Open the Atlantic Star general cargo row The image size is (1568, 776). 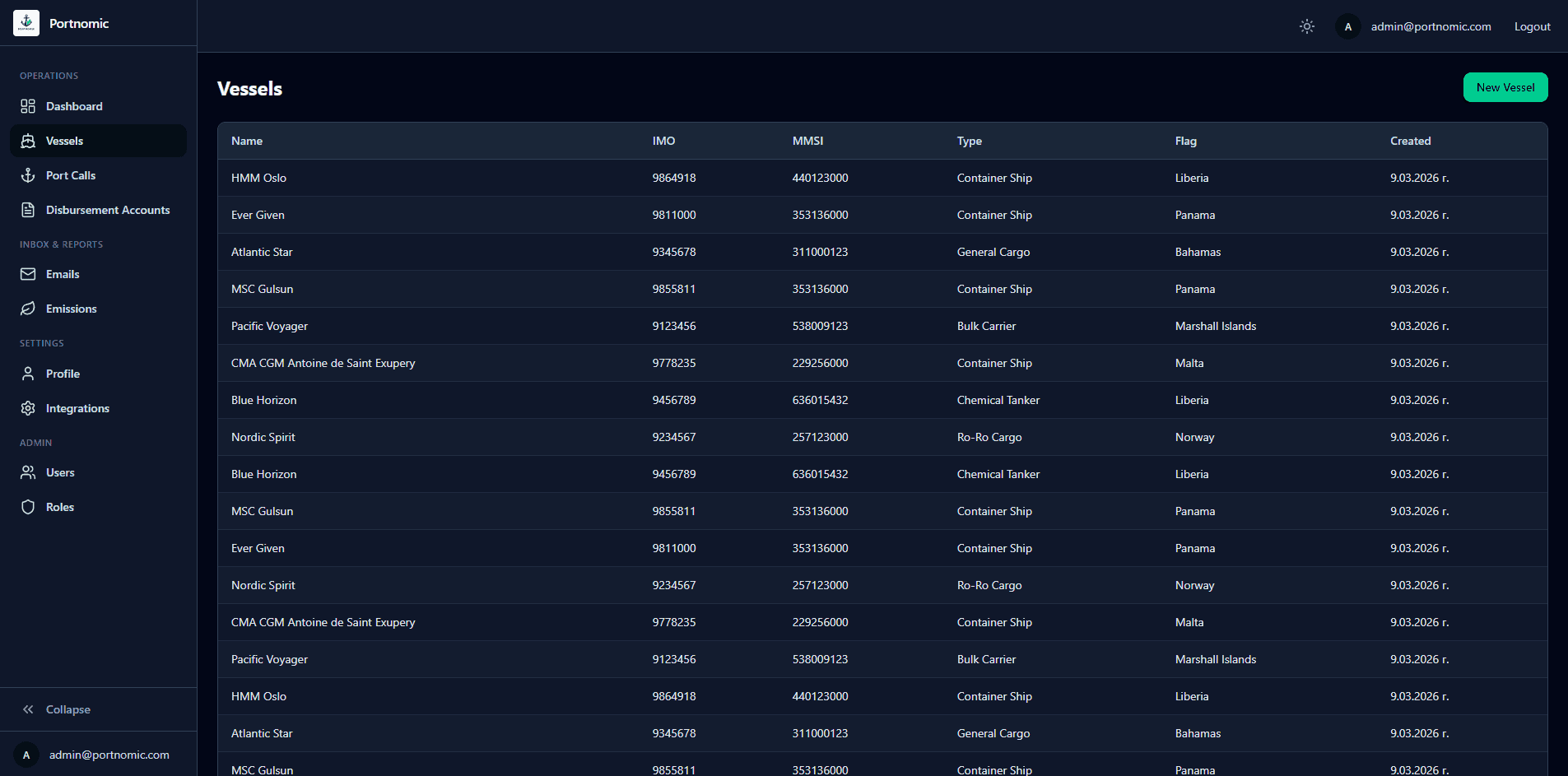point(262,252)
